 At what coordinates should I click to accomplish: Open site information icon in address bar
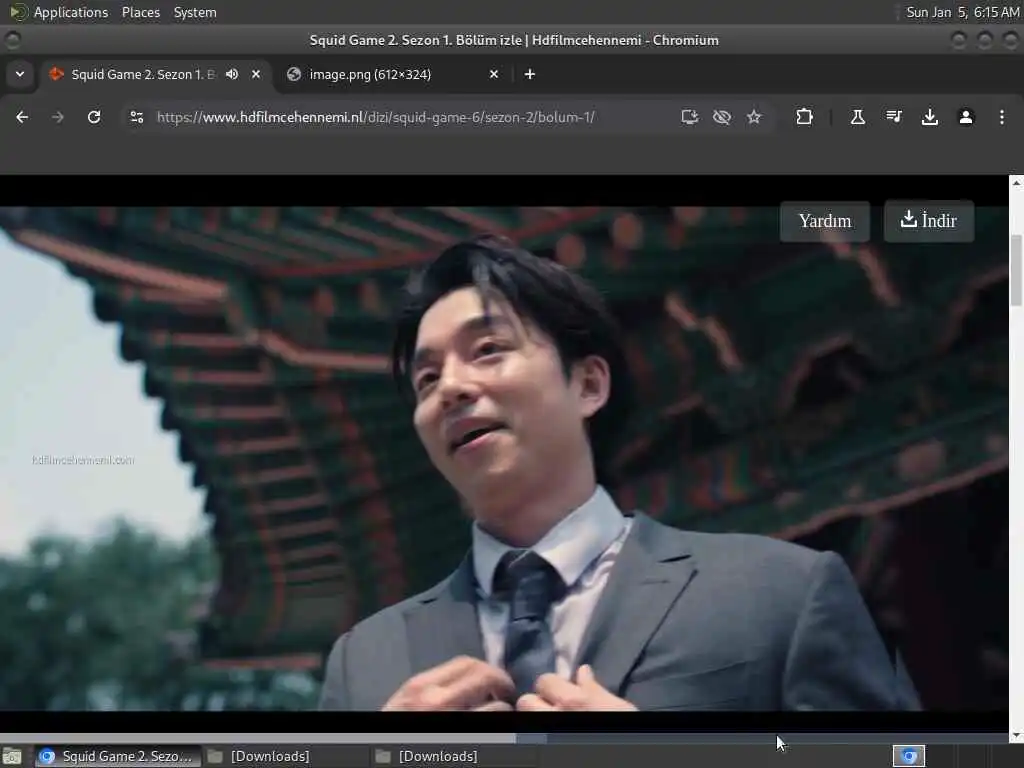pyautogui.click(x=136, y=117)
